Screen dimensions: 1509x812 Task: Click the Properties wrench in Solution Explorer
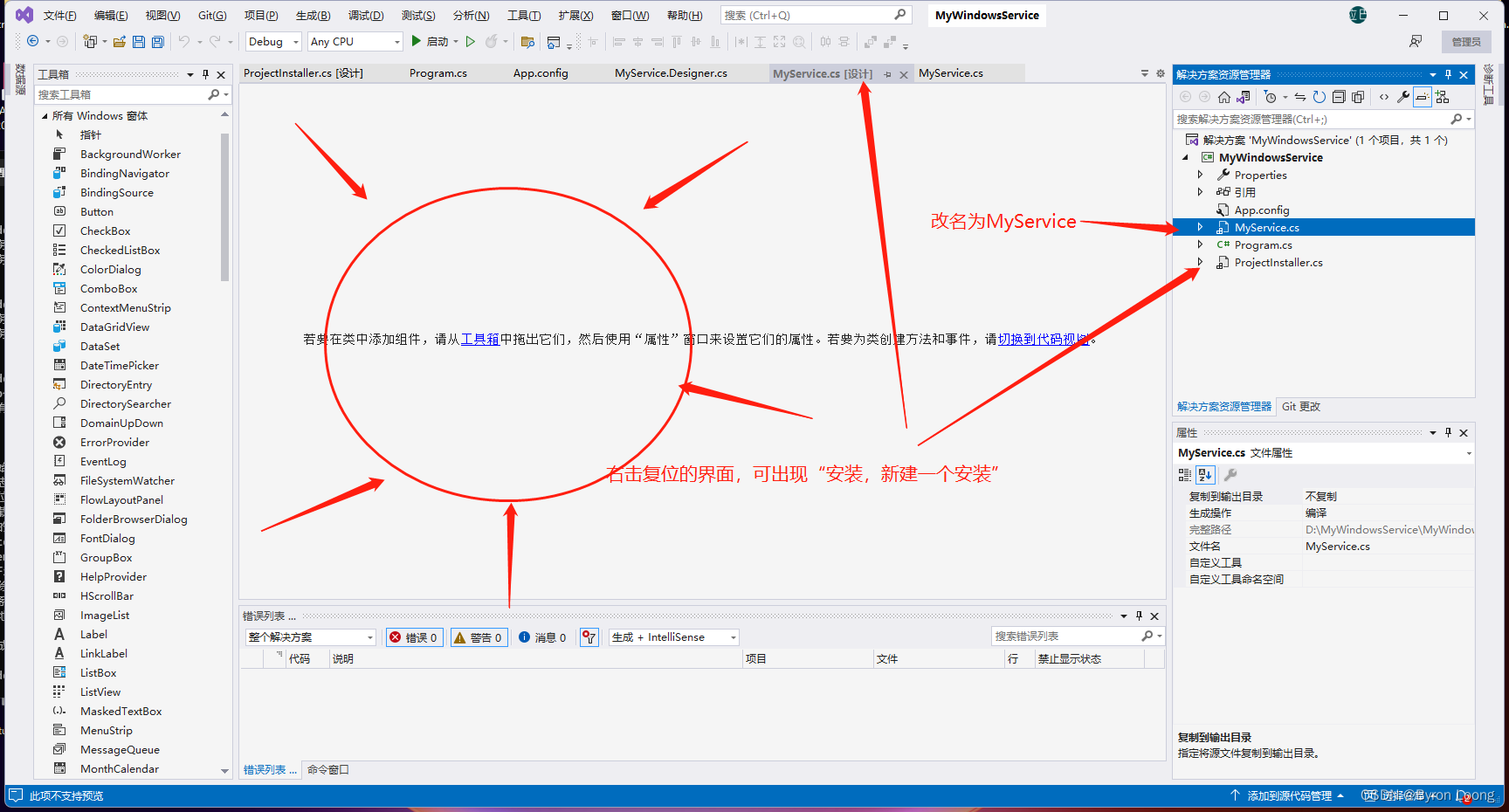1403,97
